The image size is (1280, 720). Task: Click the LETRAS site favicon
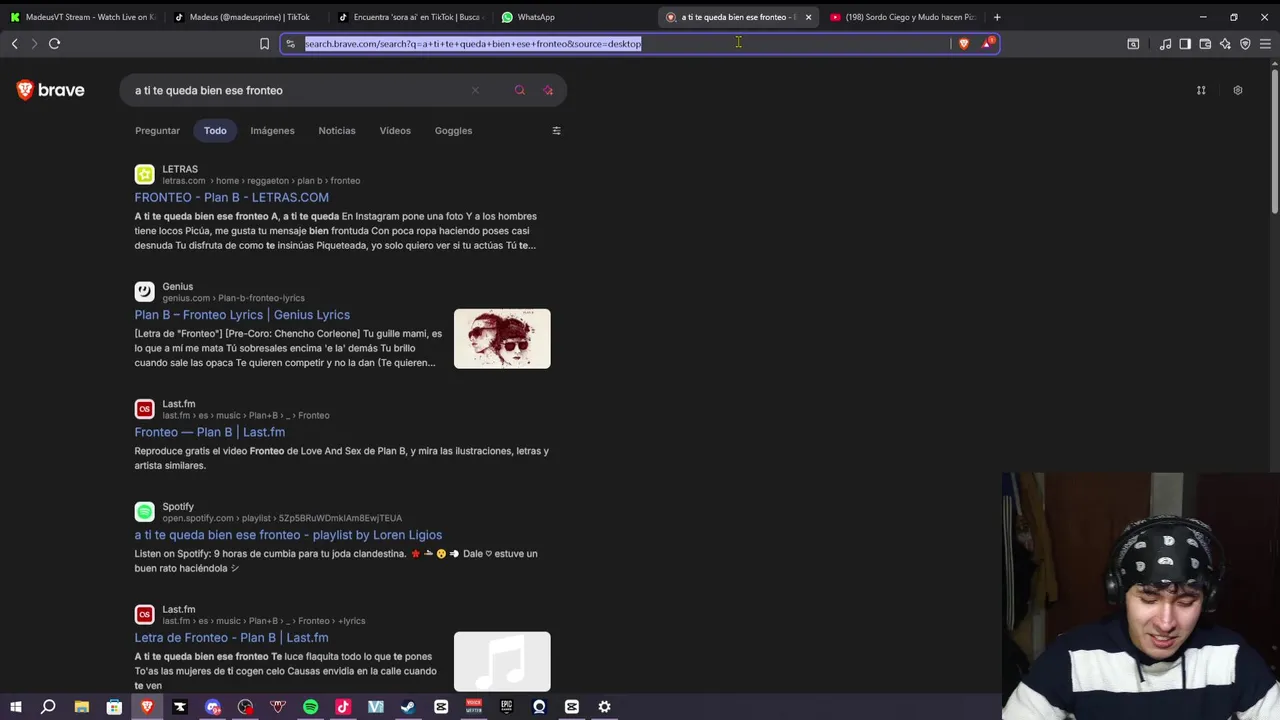(145, 175)
